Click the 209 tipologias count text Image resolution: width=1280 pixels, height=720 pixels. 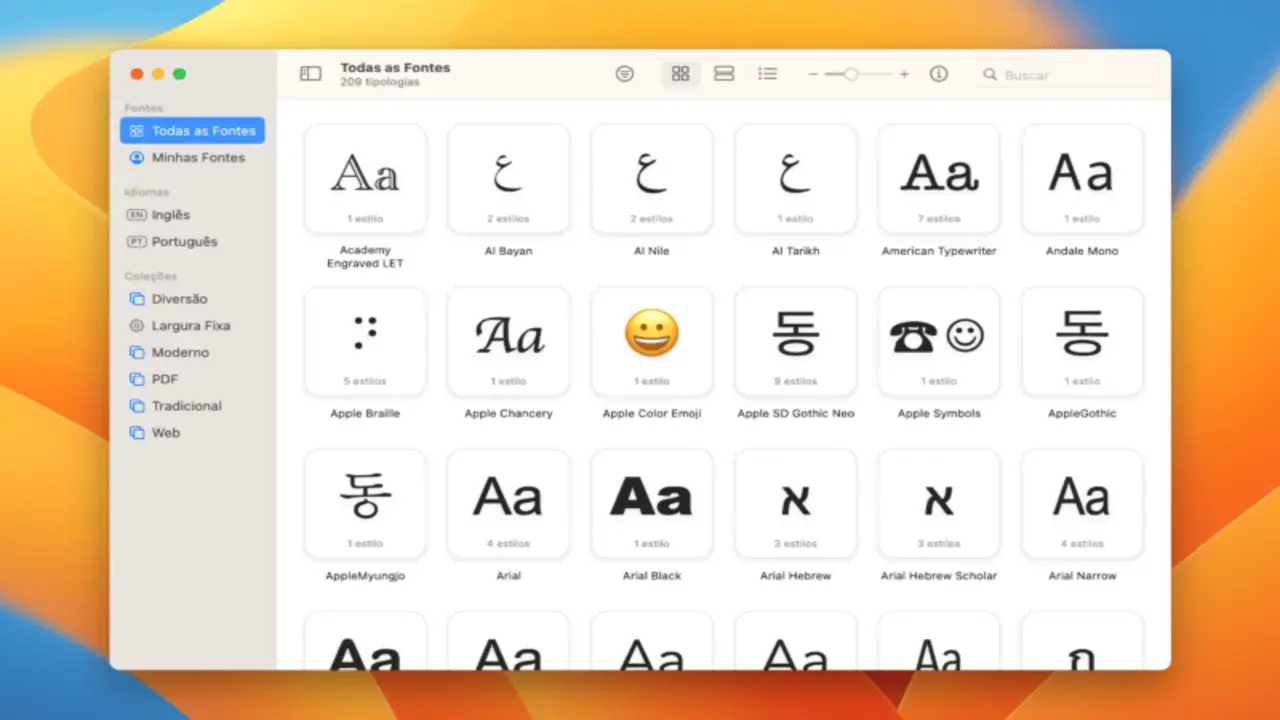pos(380,82)
